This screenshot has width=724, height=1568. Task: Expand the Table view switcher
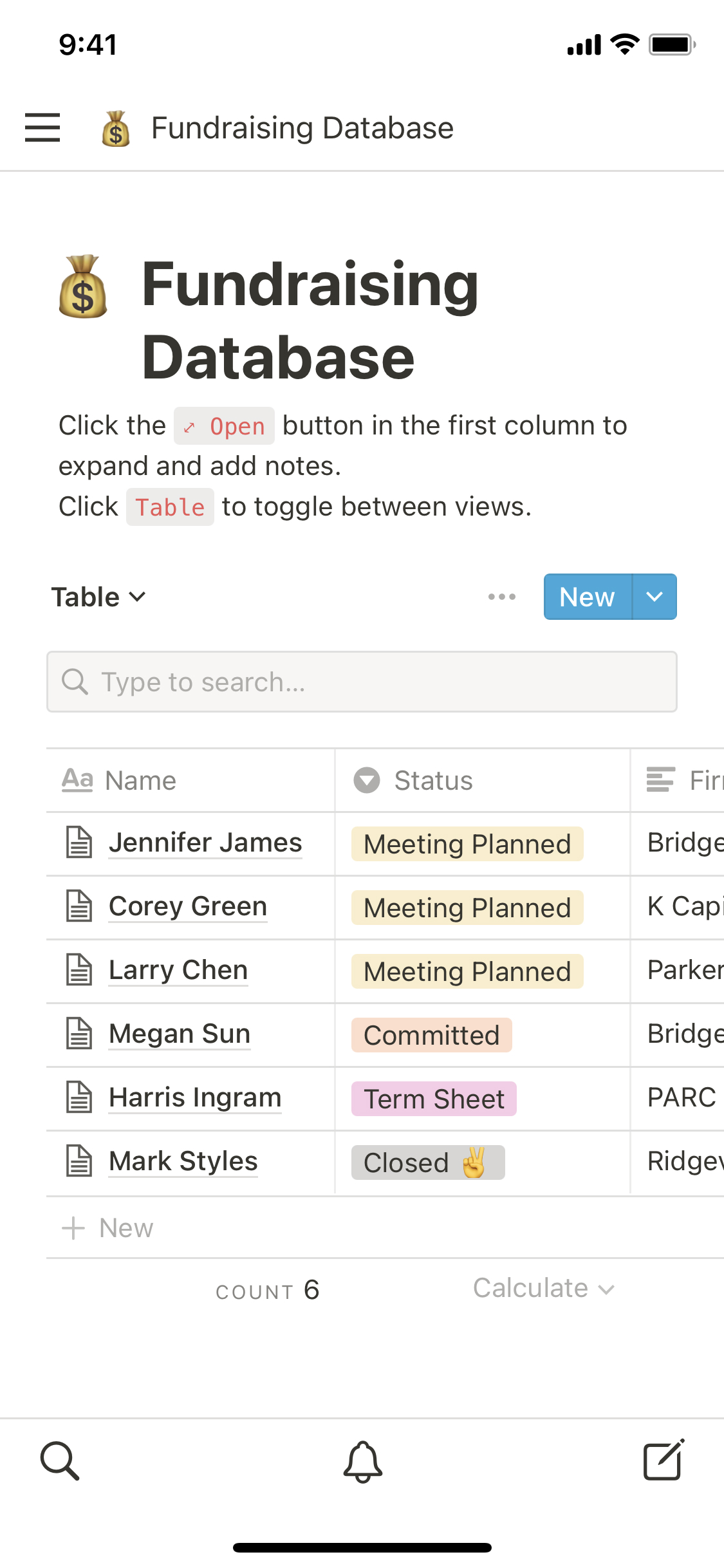pyautogui.click(x=98, y=597)
